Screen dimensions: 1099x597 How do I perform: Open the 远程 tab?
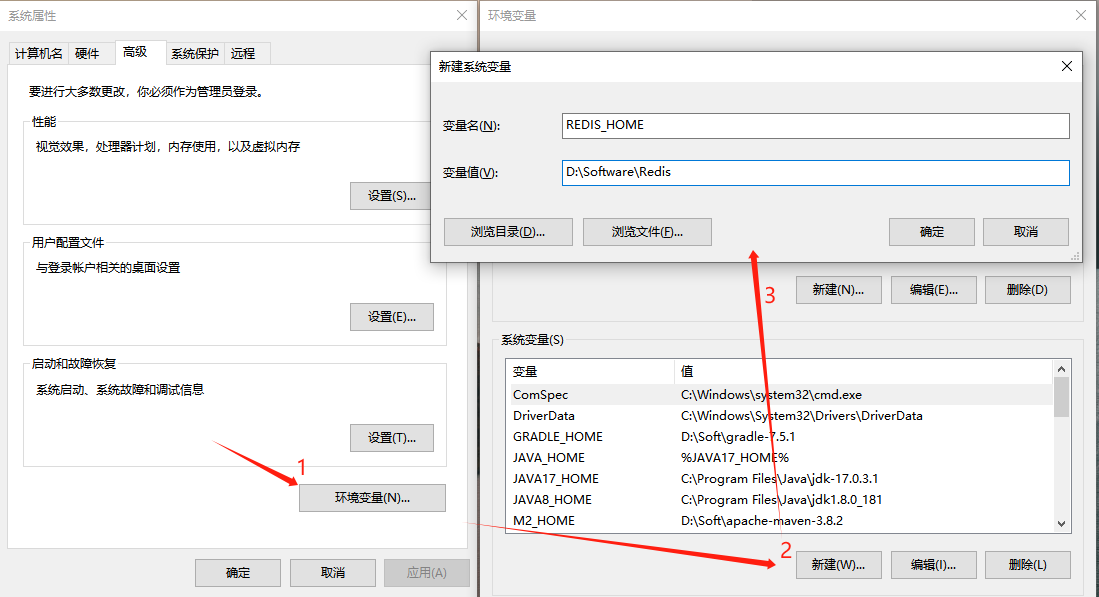pyautogui.click(x=243, y=53)
